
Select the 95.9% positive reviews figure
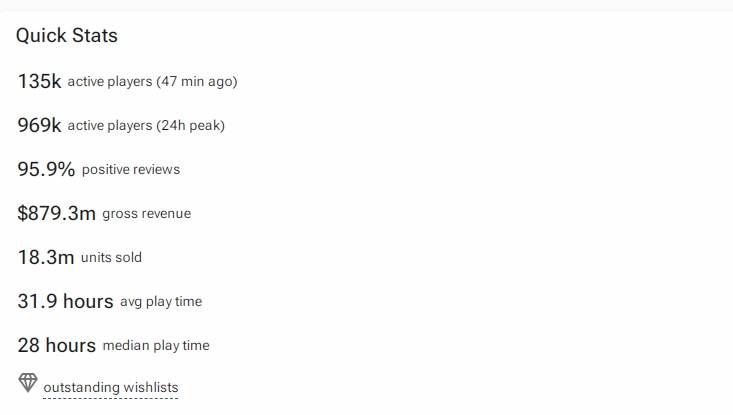pyautogui.click(x=46, y=169)
